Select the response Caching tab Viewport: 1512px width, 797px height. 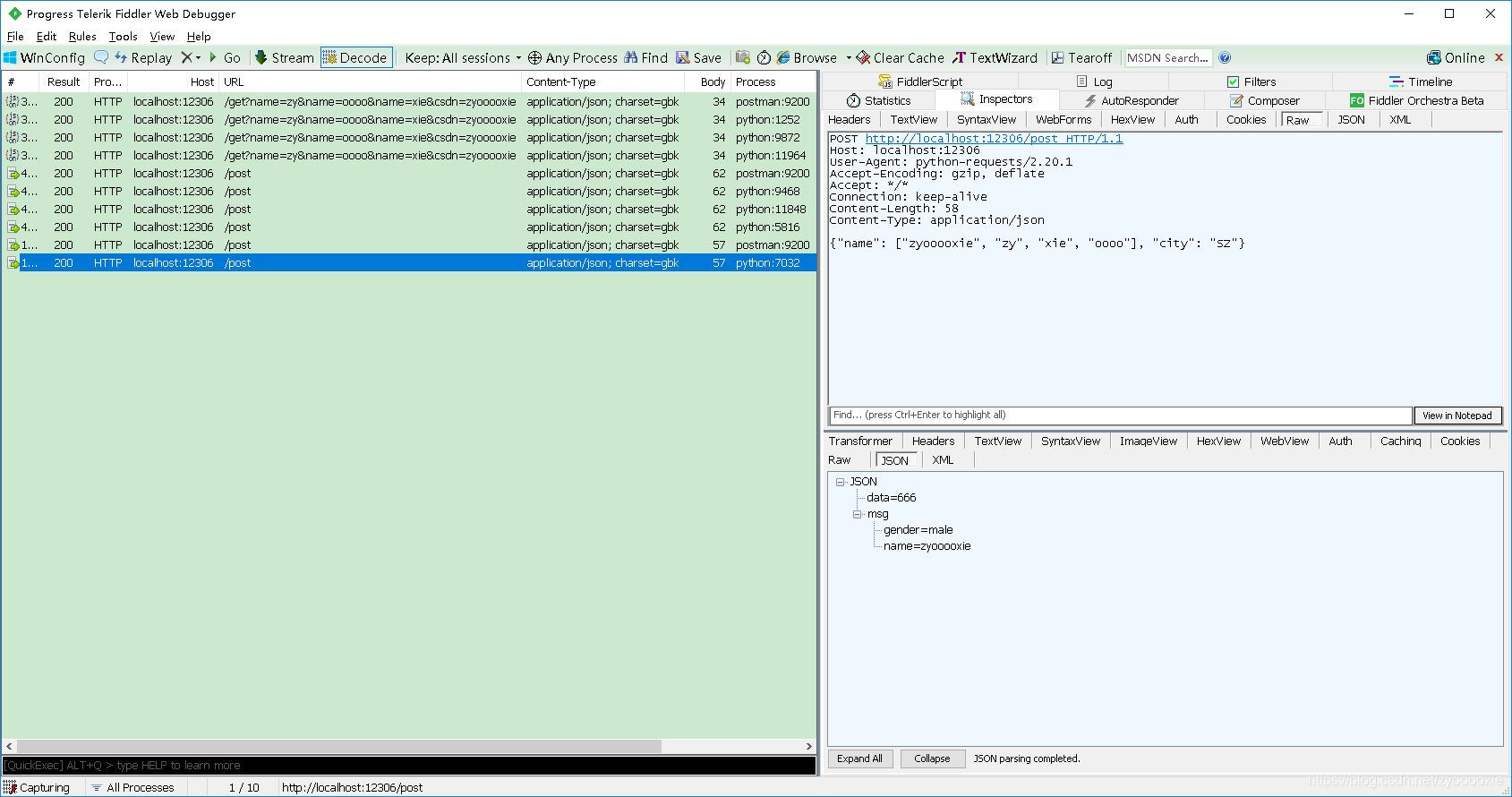pyautogui.click(x=1400, y=441)
